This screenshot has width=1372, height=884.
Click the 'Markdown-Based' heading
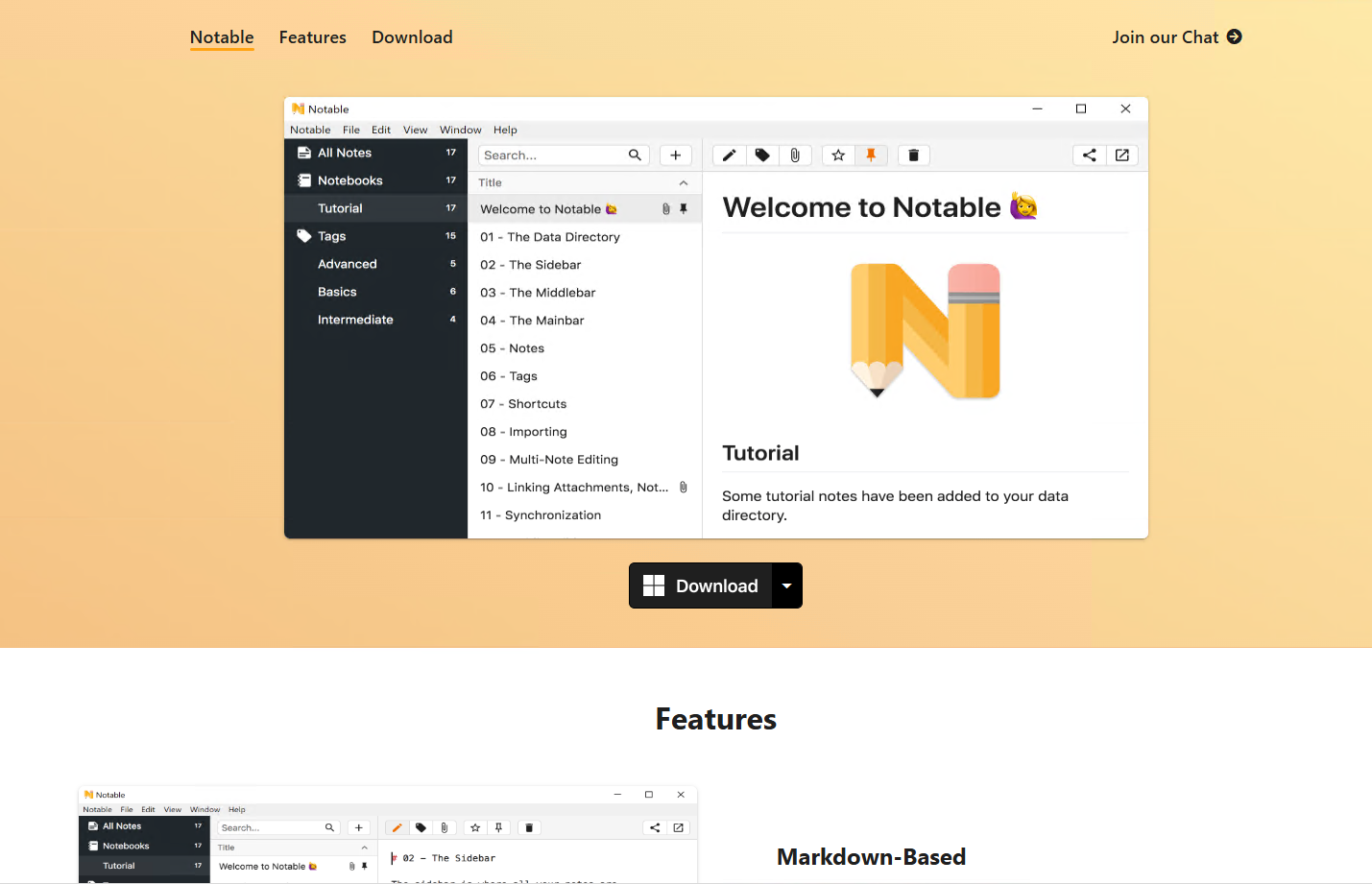coord(871,857)
